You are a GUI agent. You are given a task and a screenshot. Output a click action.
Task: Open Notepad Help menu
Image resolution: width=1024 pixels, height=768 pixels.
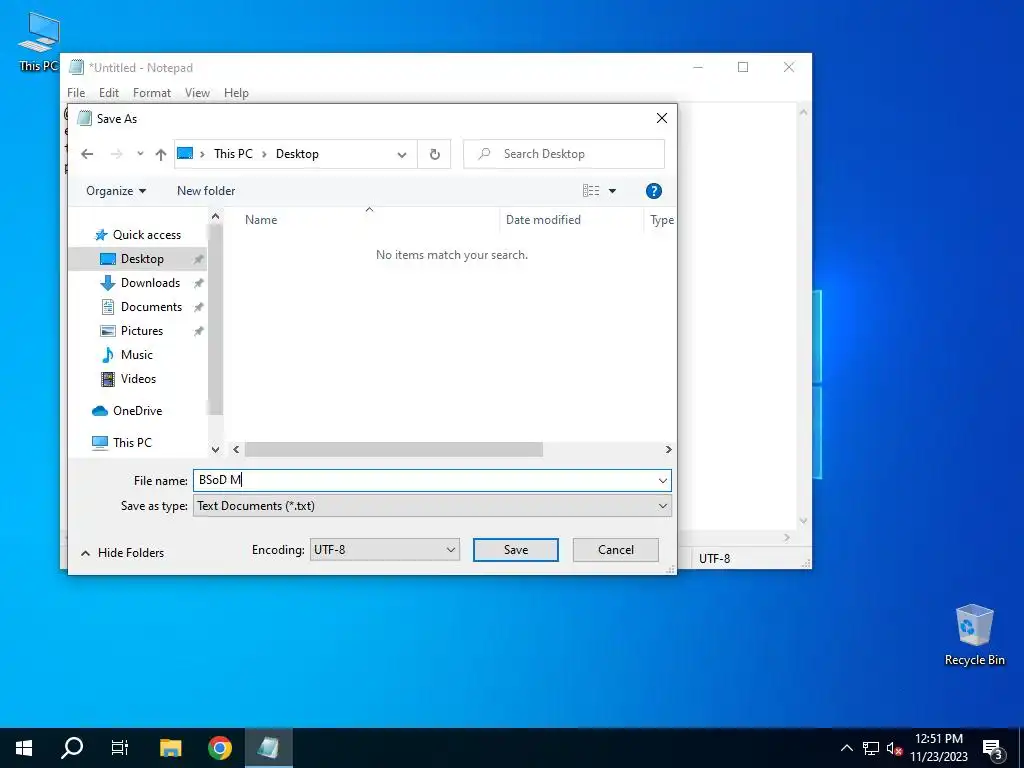pyautogui.click(x=236, y=93)
